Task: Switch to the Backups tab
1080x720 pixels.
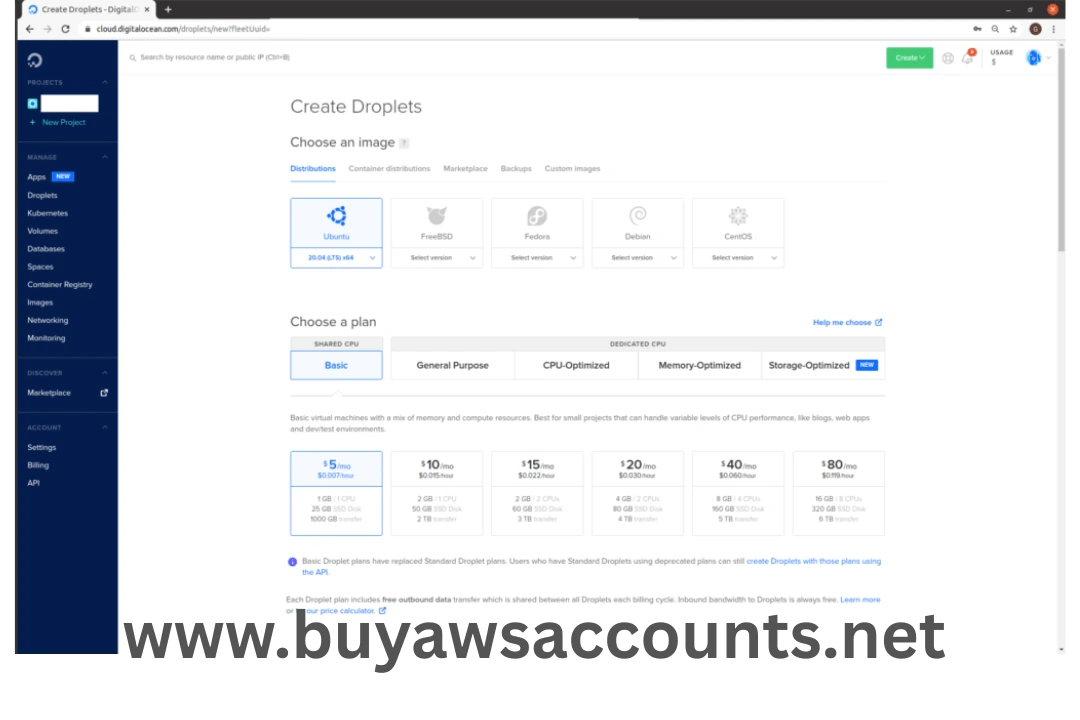Action: pyautogui.click(x=516, y=169)
